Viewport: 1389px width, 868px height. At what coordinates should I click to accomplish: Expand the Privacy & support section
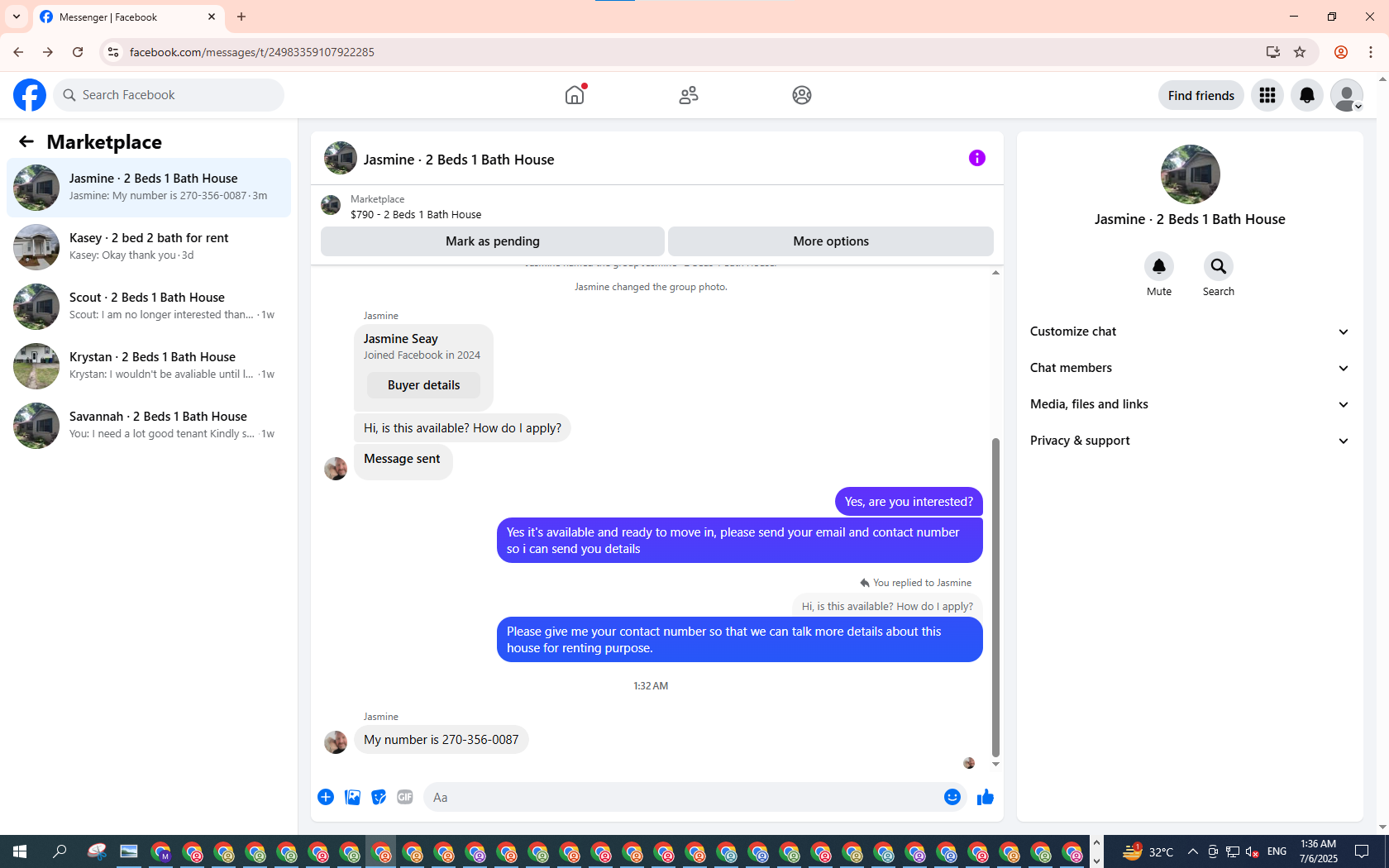tap(1190, 441)
